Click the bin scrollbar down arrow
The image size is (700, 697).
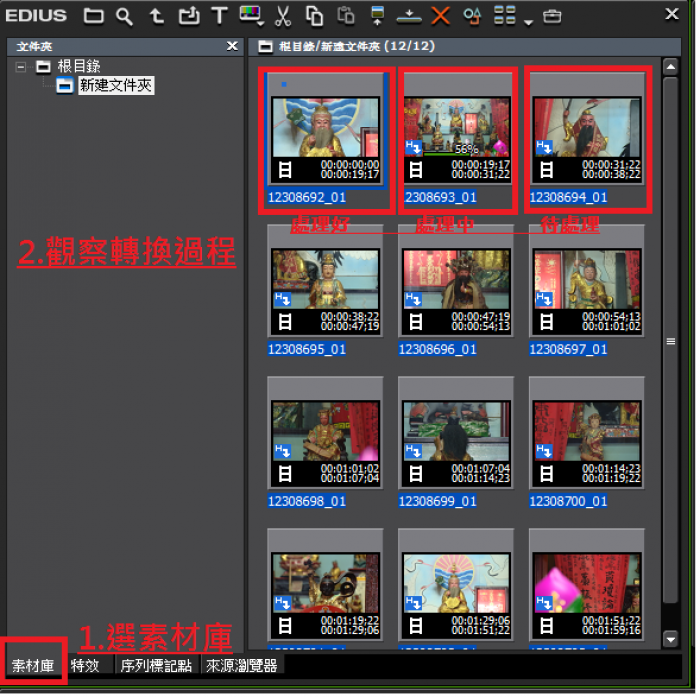pos(671,638)
